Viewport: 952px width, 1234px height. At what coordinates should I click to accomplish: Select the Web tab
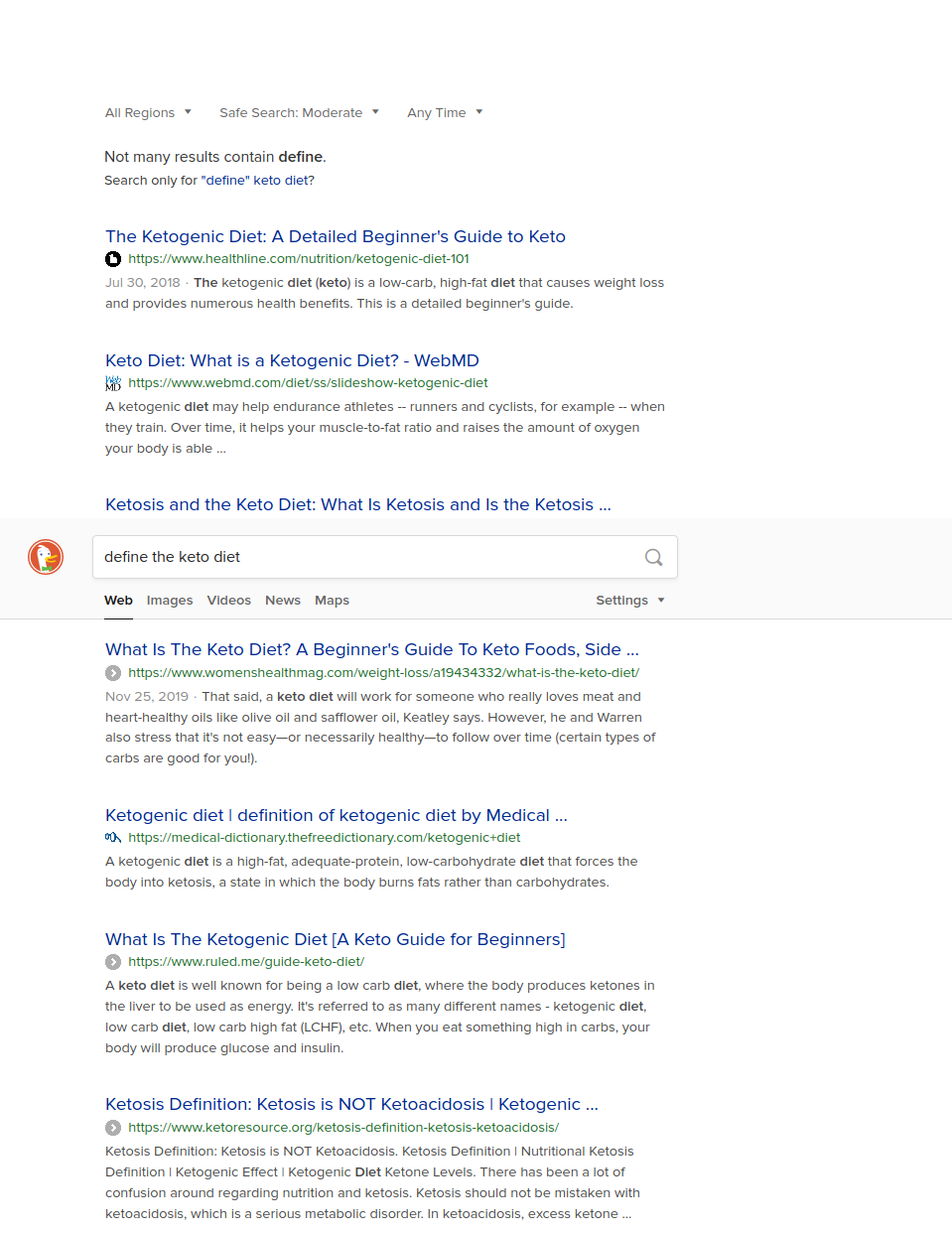tap(118, 601)
